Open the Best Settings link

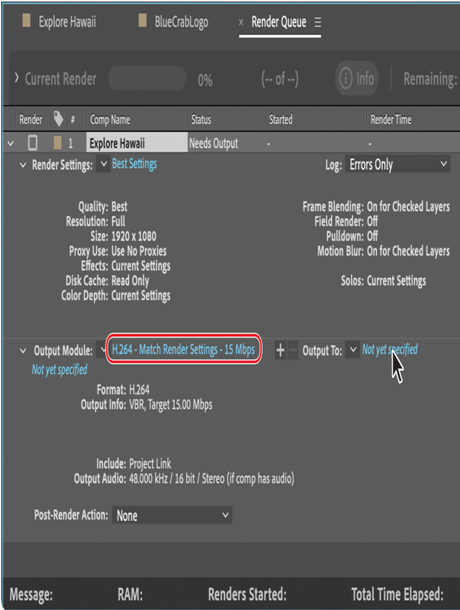134,164
